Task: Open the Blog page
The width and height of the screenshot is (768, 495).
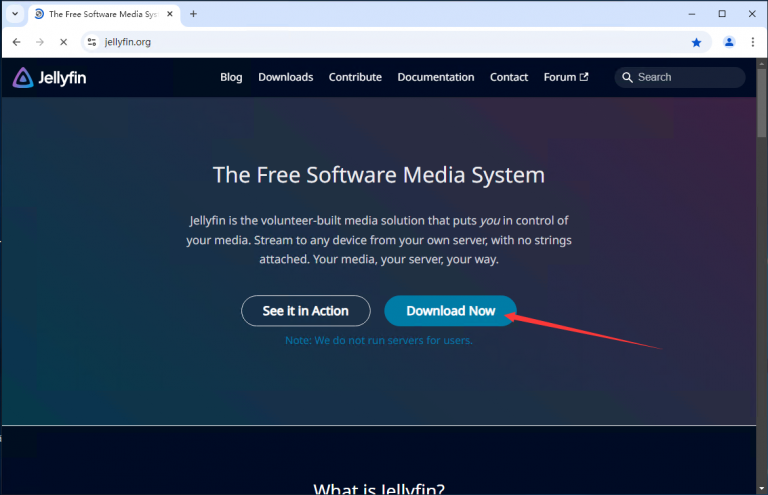Action: coord(231,77)
